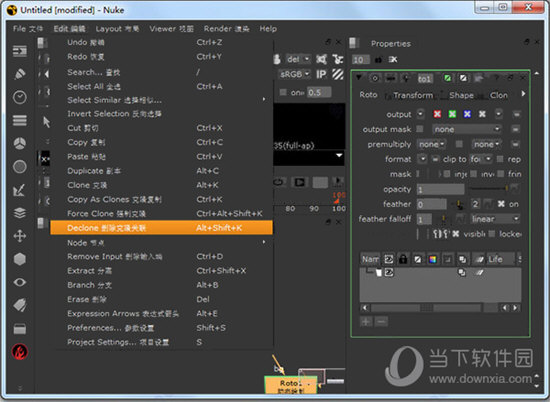This screenshot has height=402, width=550.
Task: Open the Viewer menu
Action: click(172, 29)
